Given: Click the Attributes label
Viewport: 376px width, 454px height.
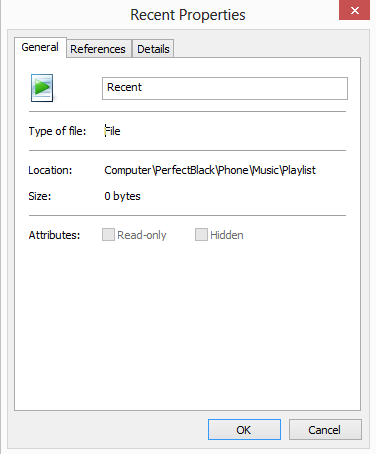Looking at the screenshot, I should click(x=54, y=235).
